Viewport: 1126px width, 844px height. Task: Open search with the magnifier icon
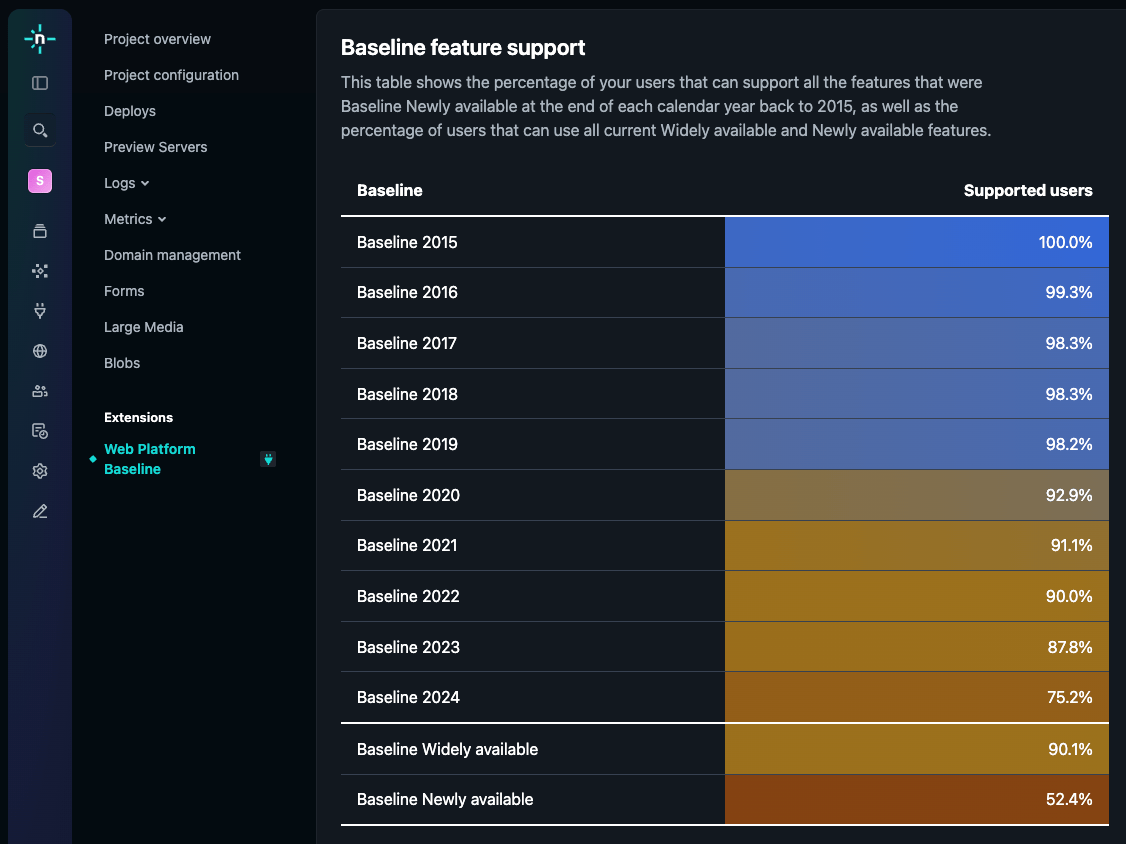39,130
